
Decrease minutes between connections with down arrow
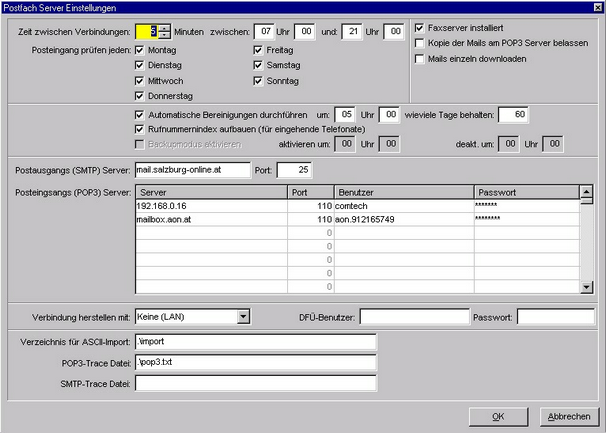click(x=165, y=35)
